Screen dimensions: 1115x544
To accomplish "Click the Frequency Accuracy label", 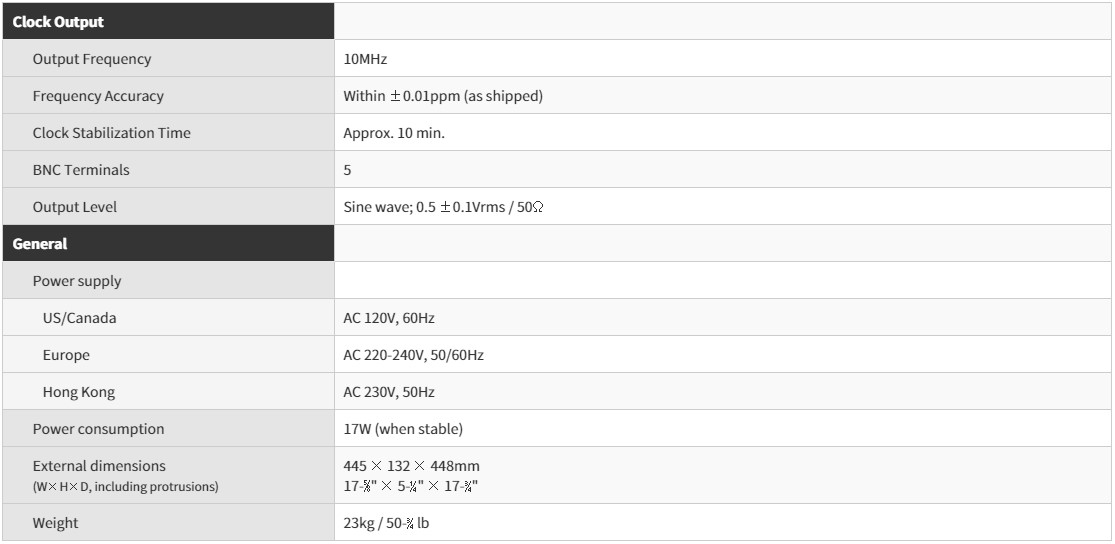I will click(x=98, y=96).
